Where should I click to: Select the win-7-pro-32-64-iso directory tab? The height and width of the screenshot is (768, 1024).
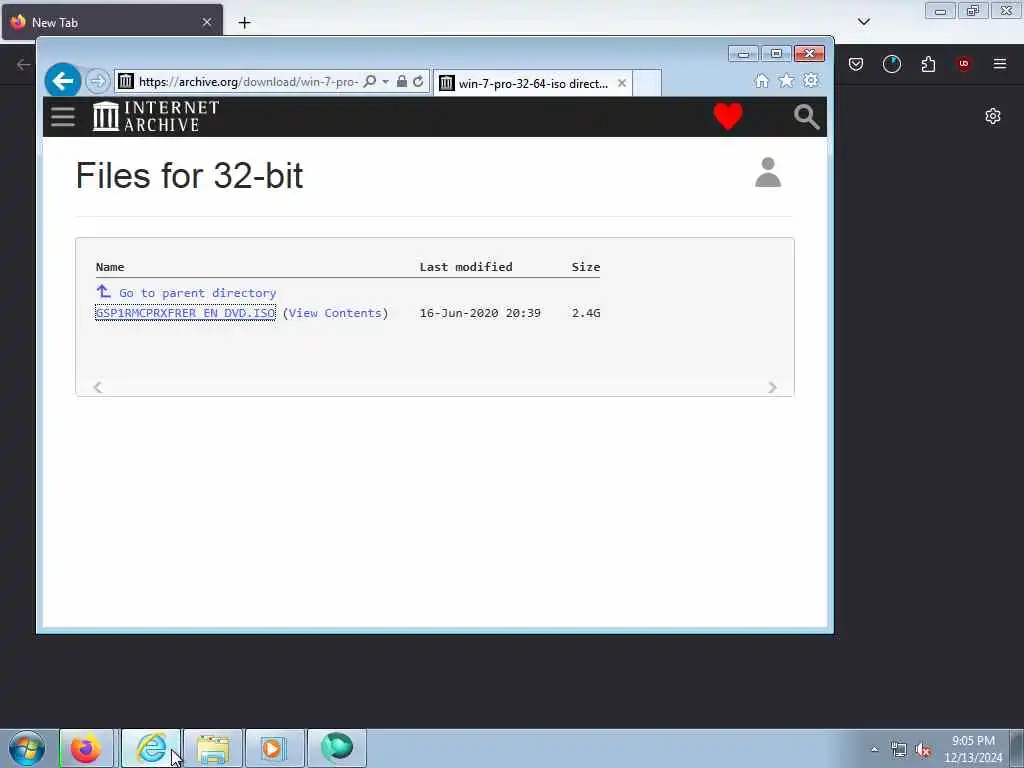pyautogui.click(x=532, y=84)
